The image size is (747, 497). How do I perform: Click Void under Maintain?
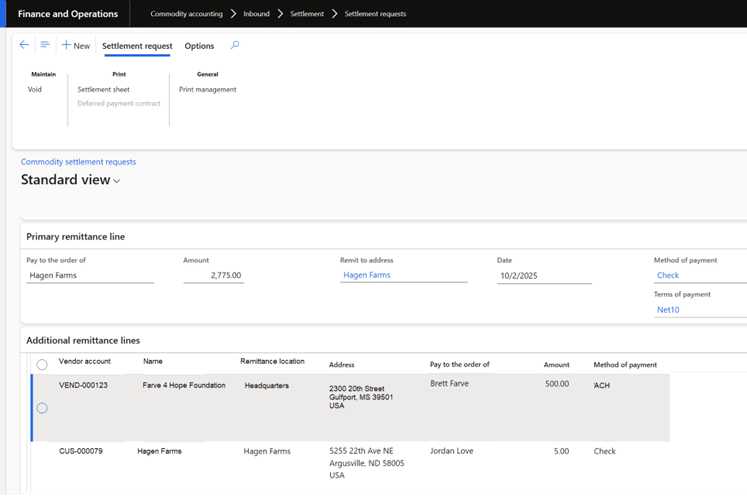click(x=35, y=90)
